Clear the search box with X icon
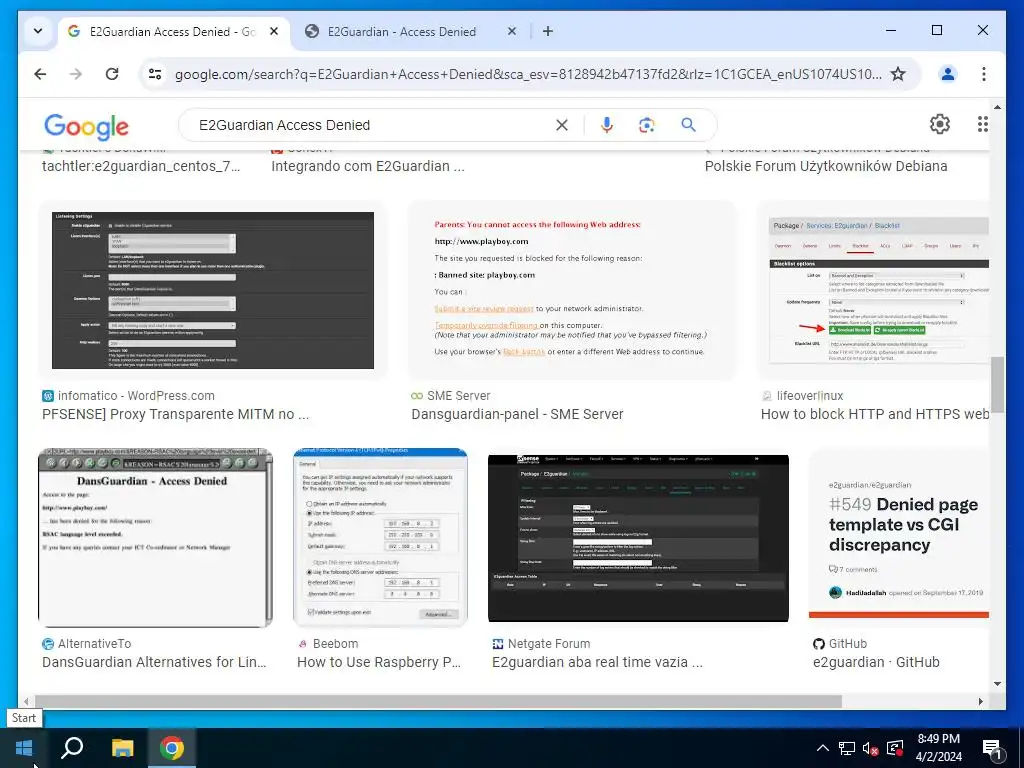The width and height of the screenshot is (1024, 768). (562, 125)
